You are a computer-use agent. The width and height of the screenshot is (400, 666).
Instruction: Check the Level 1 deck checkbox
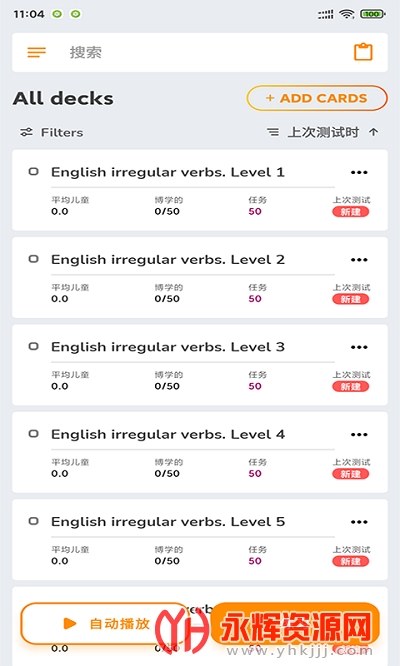tap(34, 172)
